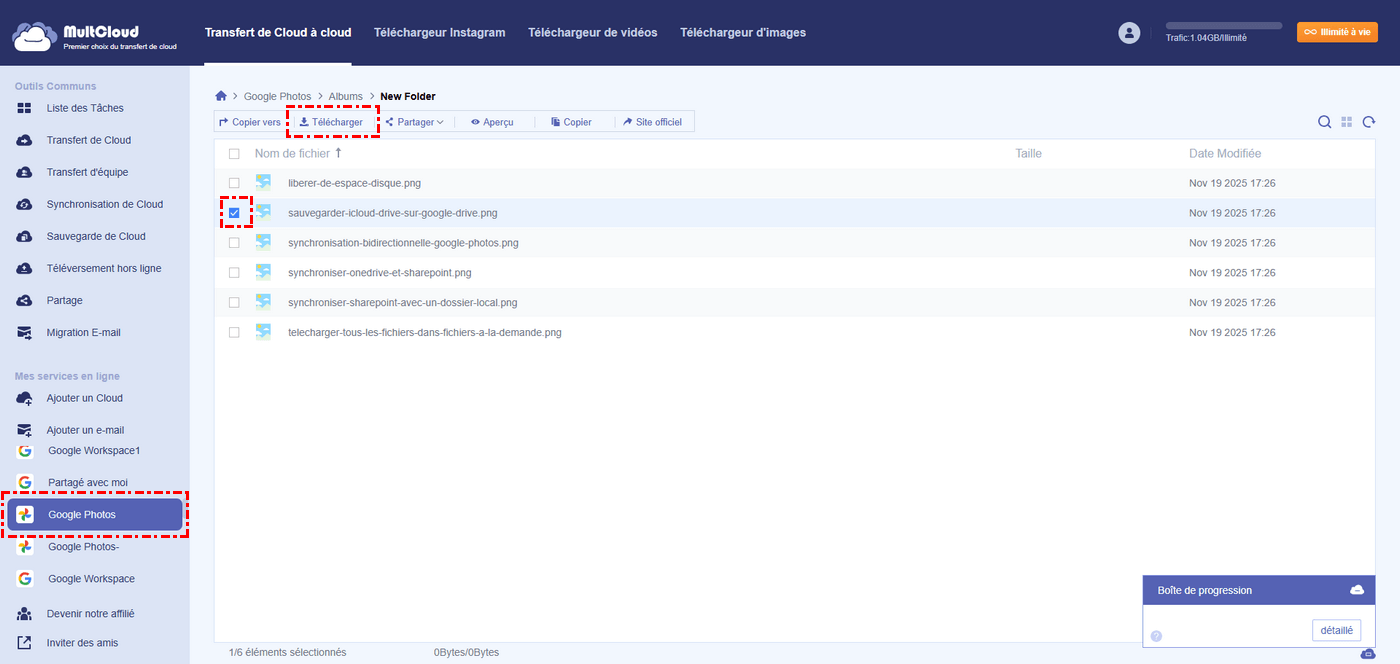Click the file icon of synchroniser-onedrive-et-sharepoint.png
This screenshot has width=1400, height=664.
[x=263, y=272]
